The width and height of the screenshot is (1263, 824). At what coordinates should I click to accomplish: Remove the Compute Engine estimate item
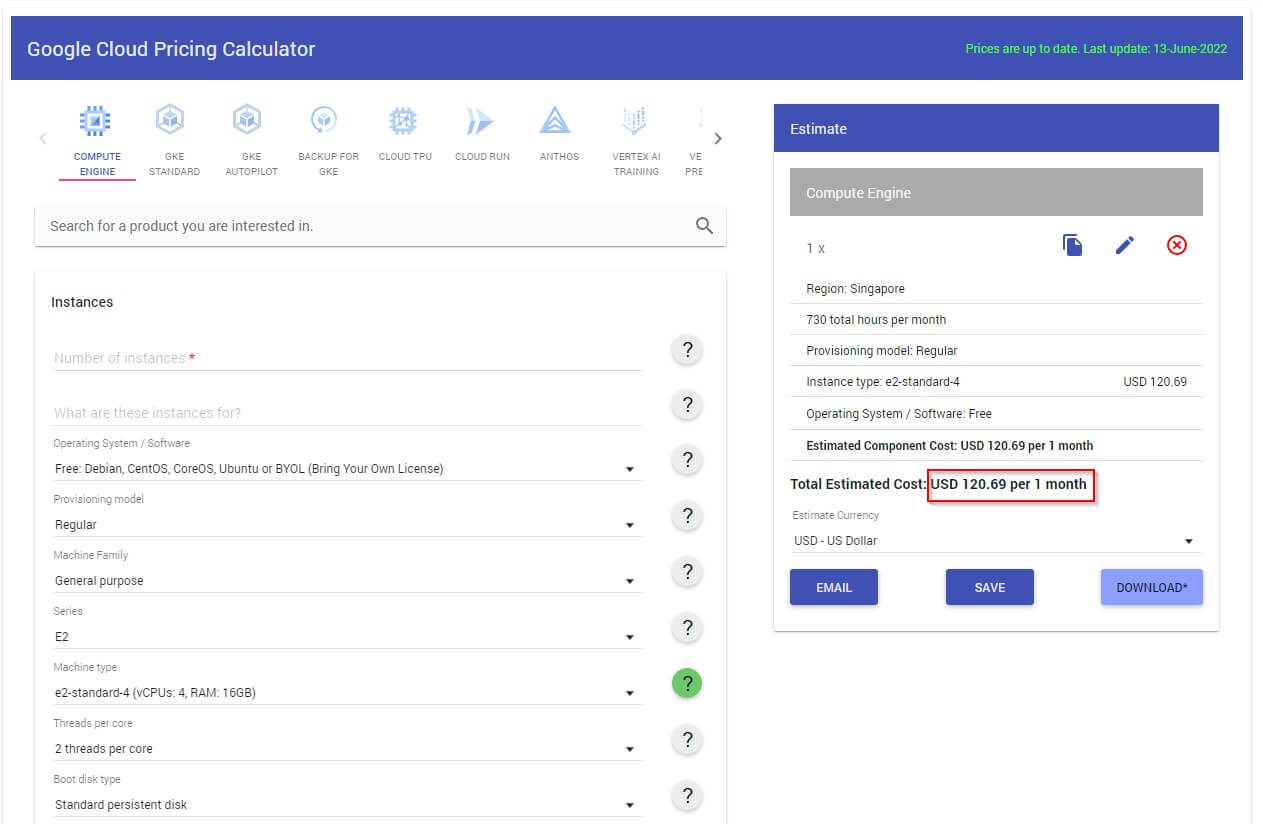(x=1177, y=245)
